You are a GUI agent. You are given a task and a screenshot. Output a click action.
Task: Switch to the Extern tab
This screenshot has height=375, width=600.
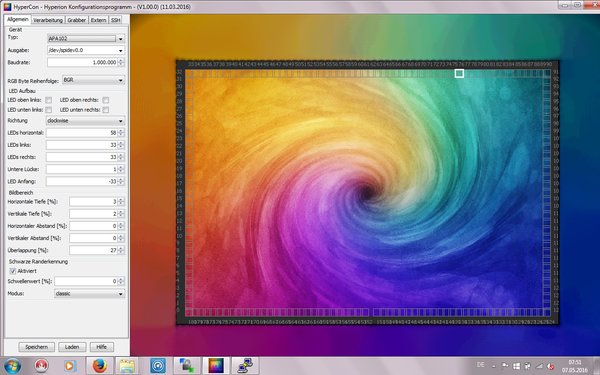(98, 20)
